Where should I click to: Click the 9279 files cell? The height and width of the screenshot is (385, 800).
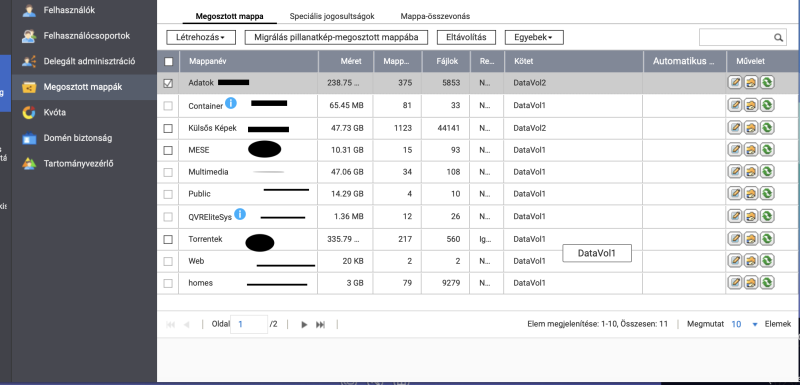(451, 283)
